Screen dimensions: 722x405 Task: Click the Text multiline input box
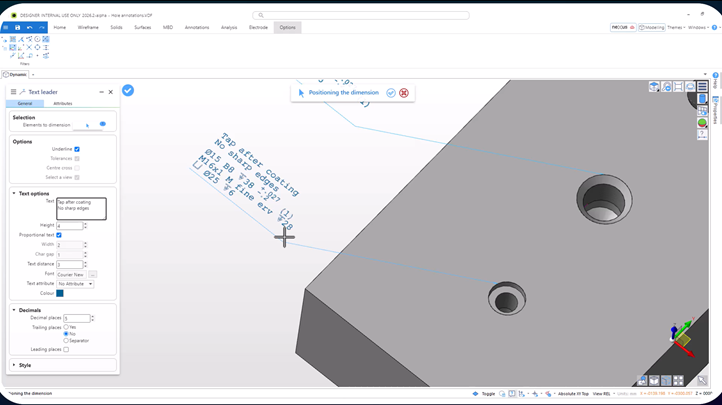point(81,209)
